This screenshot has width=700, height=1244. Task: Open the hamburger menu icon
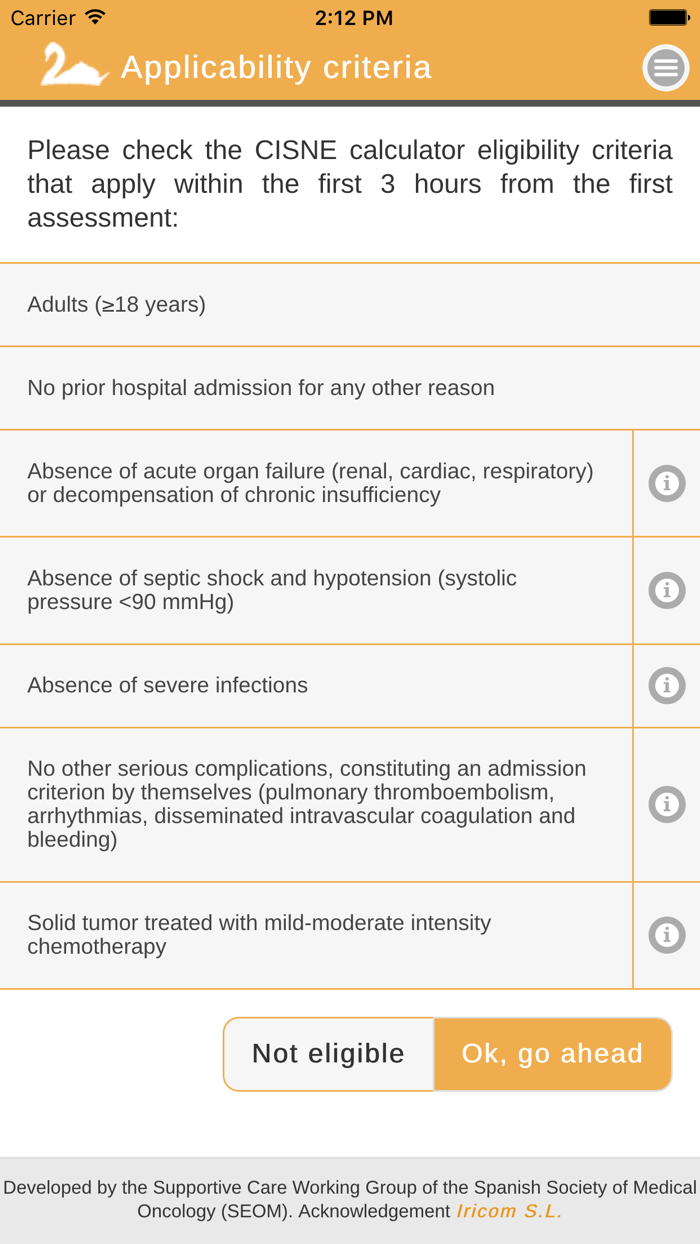666,68
